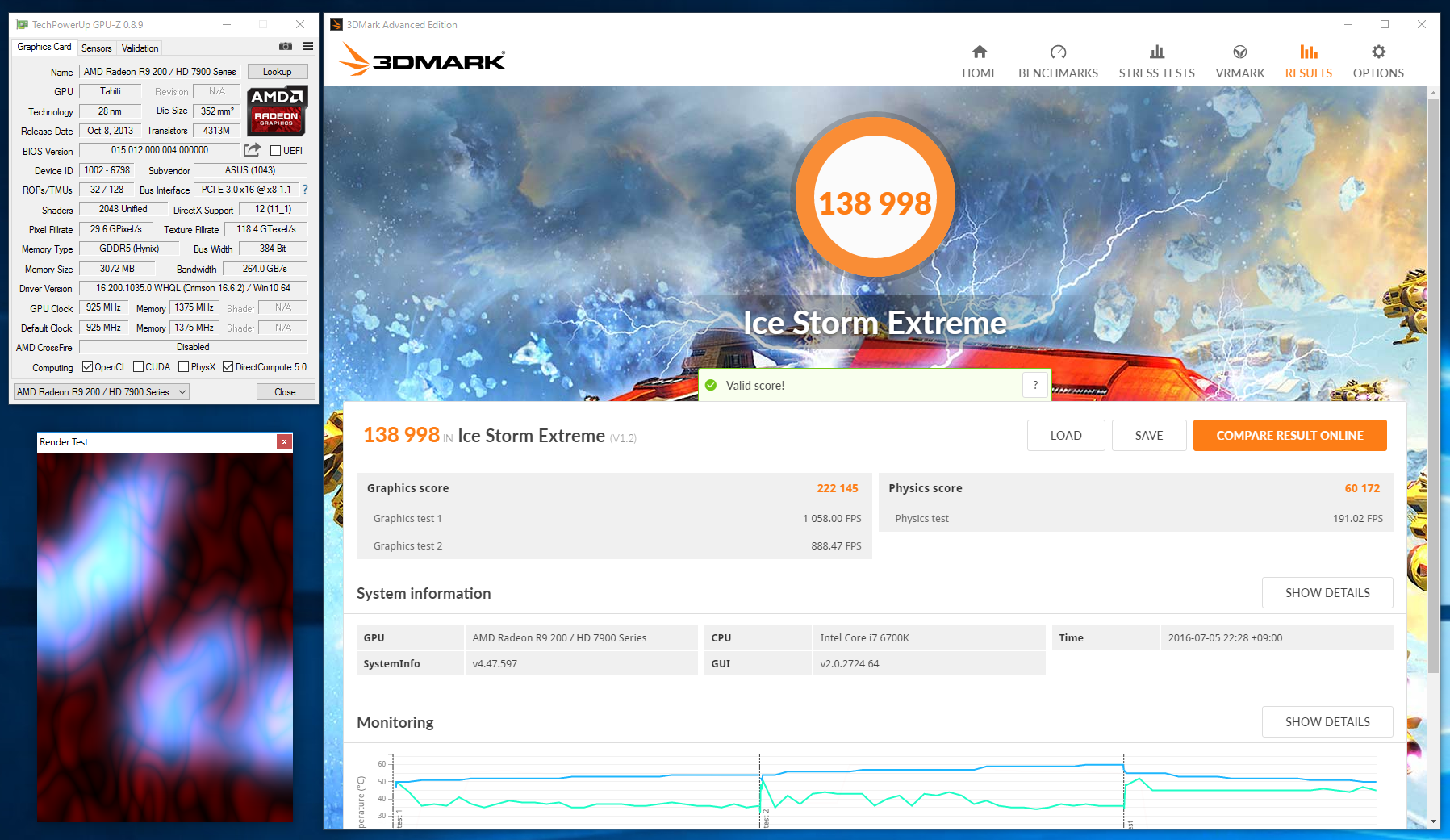The height and width of the screenshot is (840, 1450).
Task: Toggle the DirectCompute 5.0 checkbox
Action: (x=228, y=367)
